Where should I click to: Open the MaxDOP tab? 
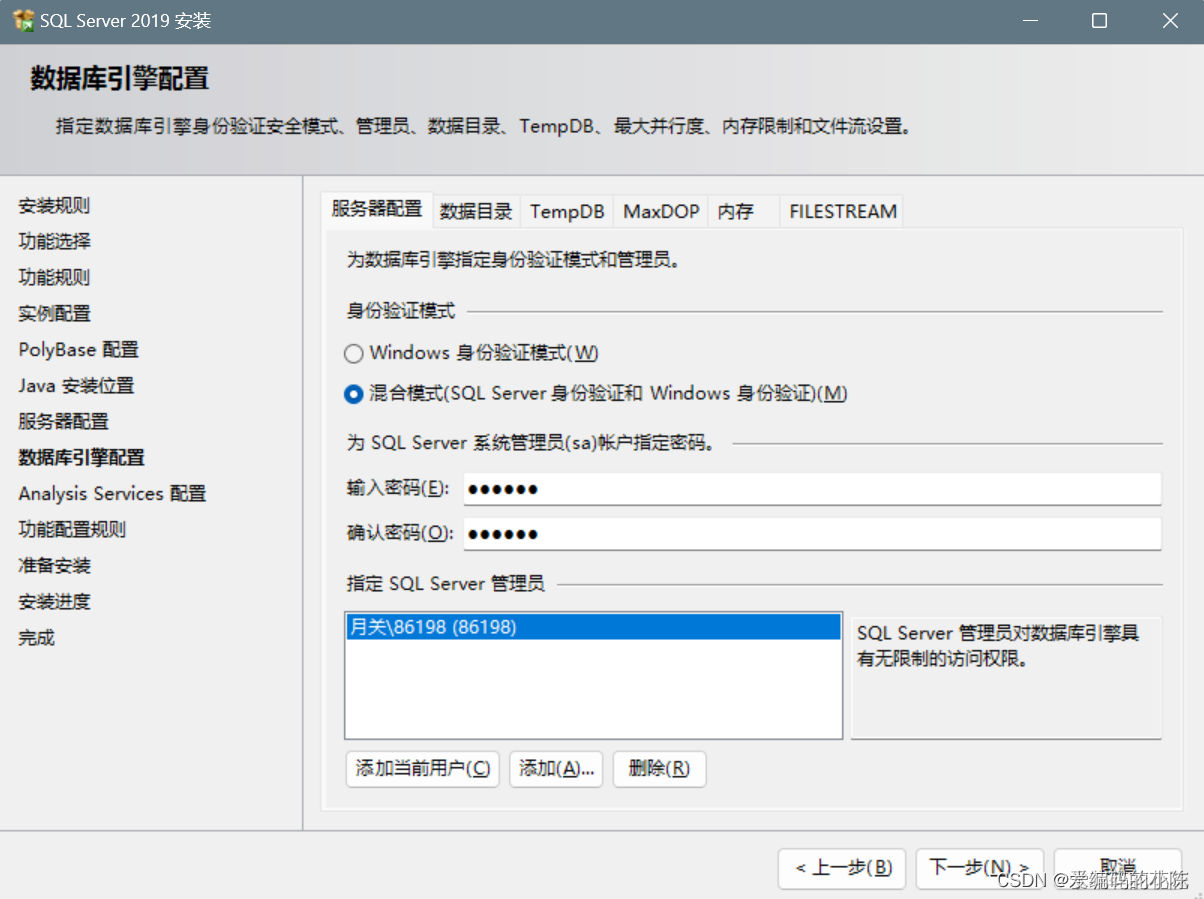tap(661, 211)
